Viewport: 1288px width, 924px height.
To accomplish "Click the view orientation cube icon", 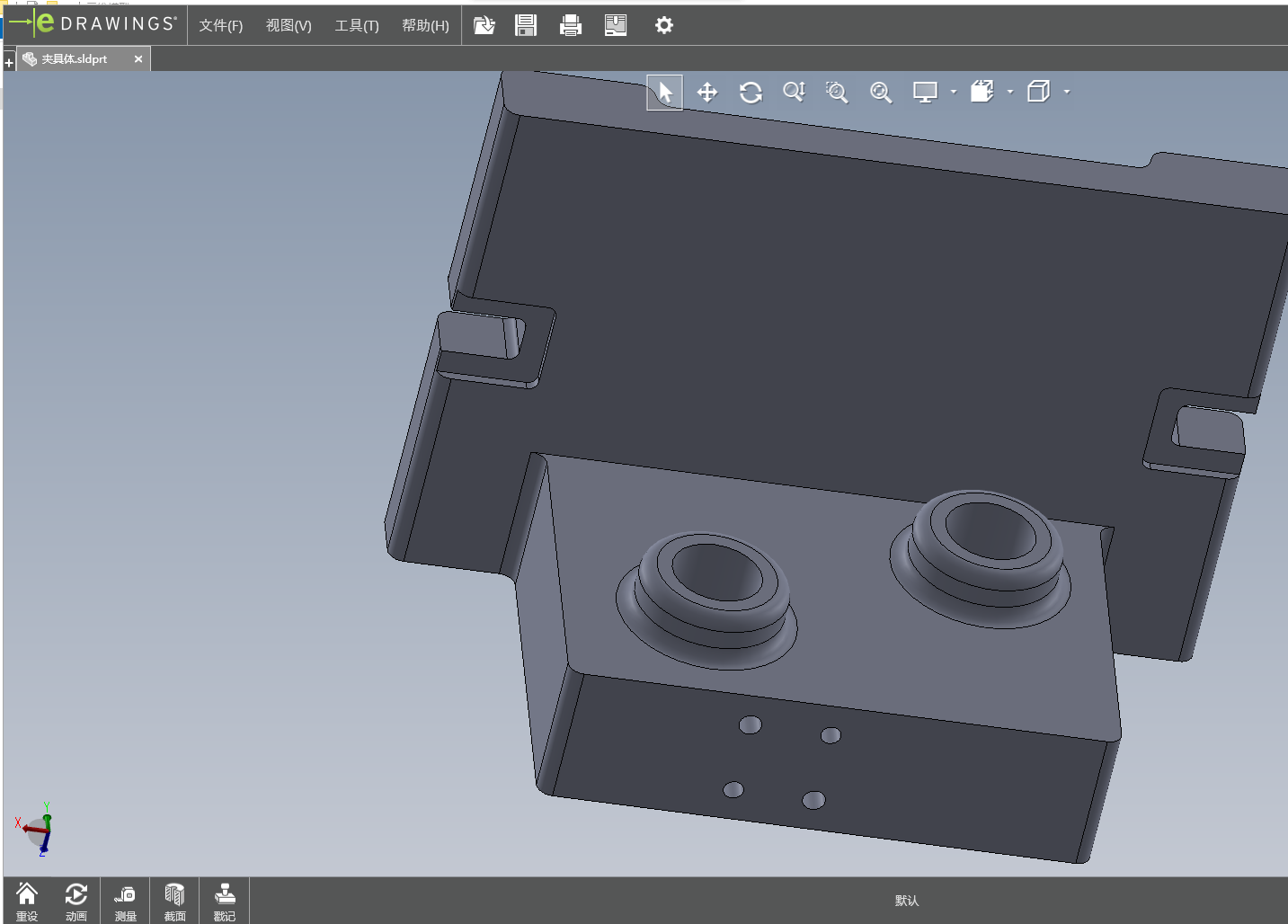I will coord(1039,92).
